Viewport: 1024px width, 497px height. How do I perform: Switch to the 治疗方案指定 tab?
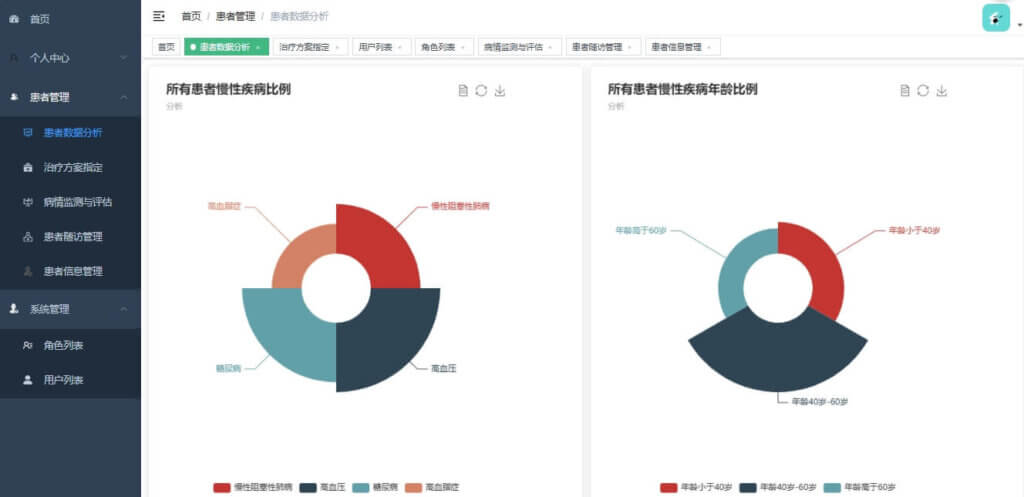pyautogui.click(x=310, y=47)
